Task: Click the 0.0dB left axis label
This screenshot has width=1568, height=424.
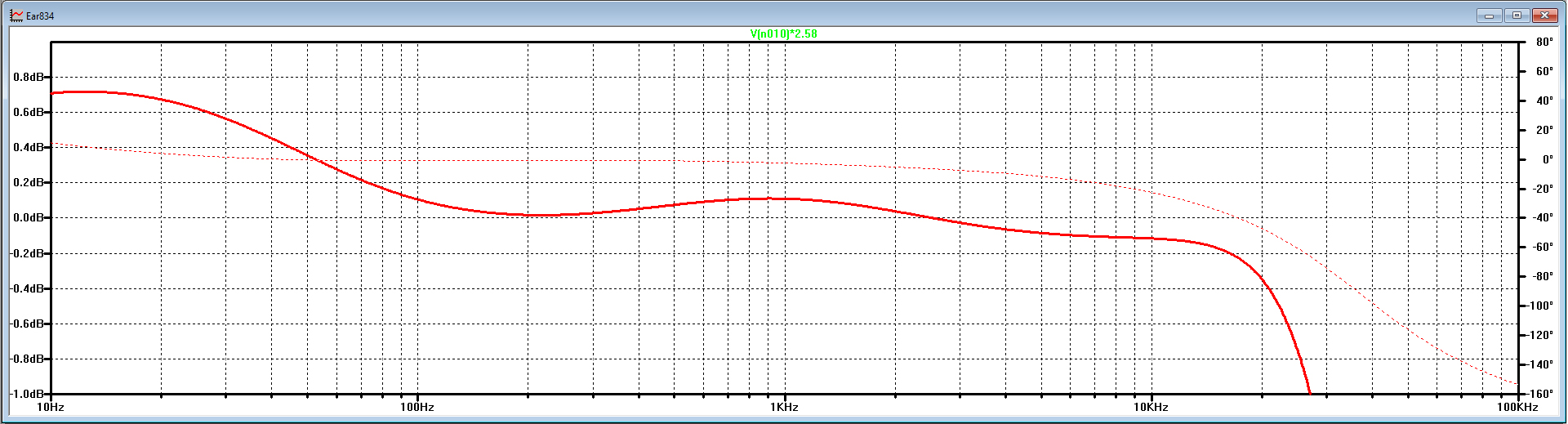Action: [29, 217]
